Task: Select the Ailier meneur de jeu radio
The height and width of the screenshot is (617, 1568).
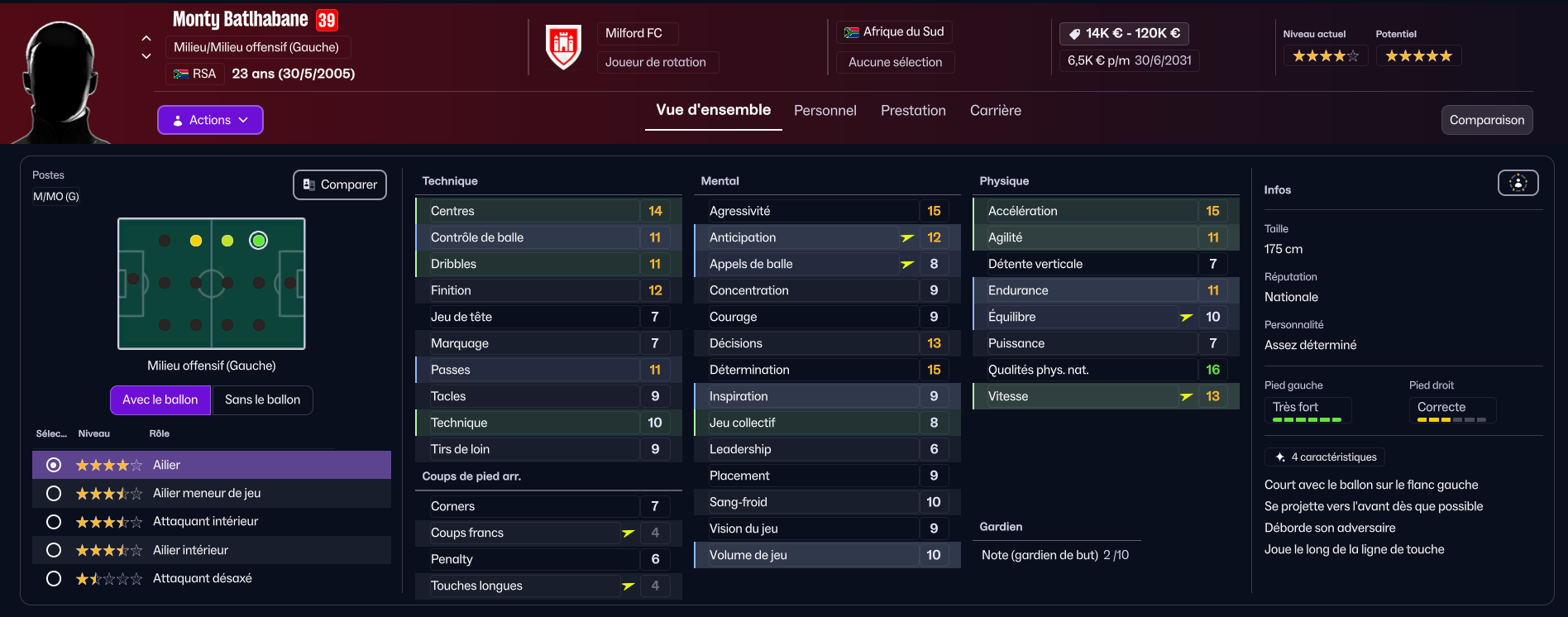Action: tap(54, 494)
